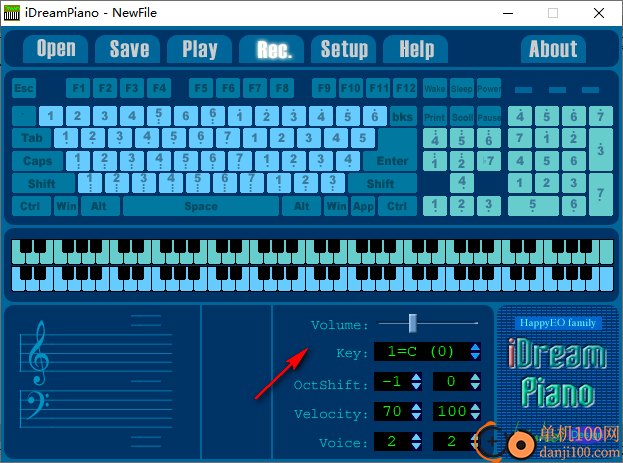Viewport: 623px width, 463px height.
Task: Click the F12 virtual key
Action: [405, 88]
